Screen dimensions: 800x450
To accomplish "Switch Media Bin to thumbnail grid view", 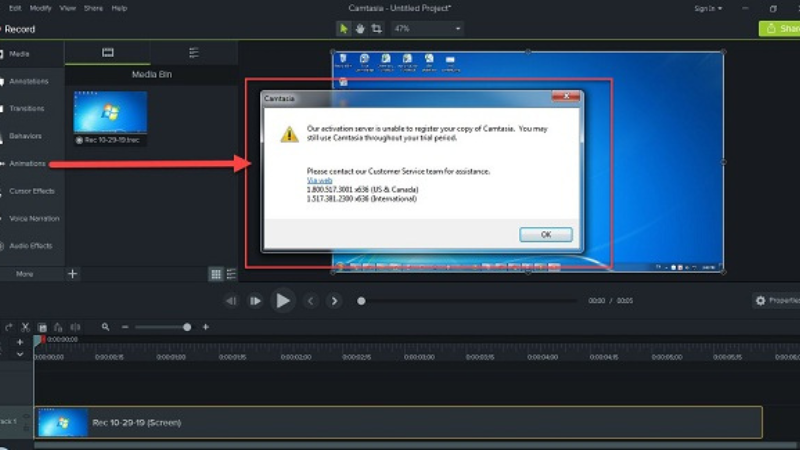I will pos(216,273).
